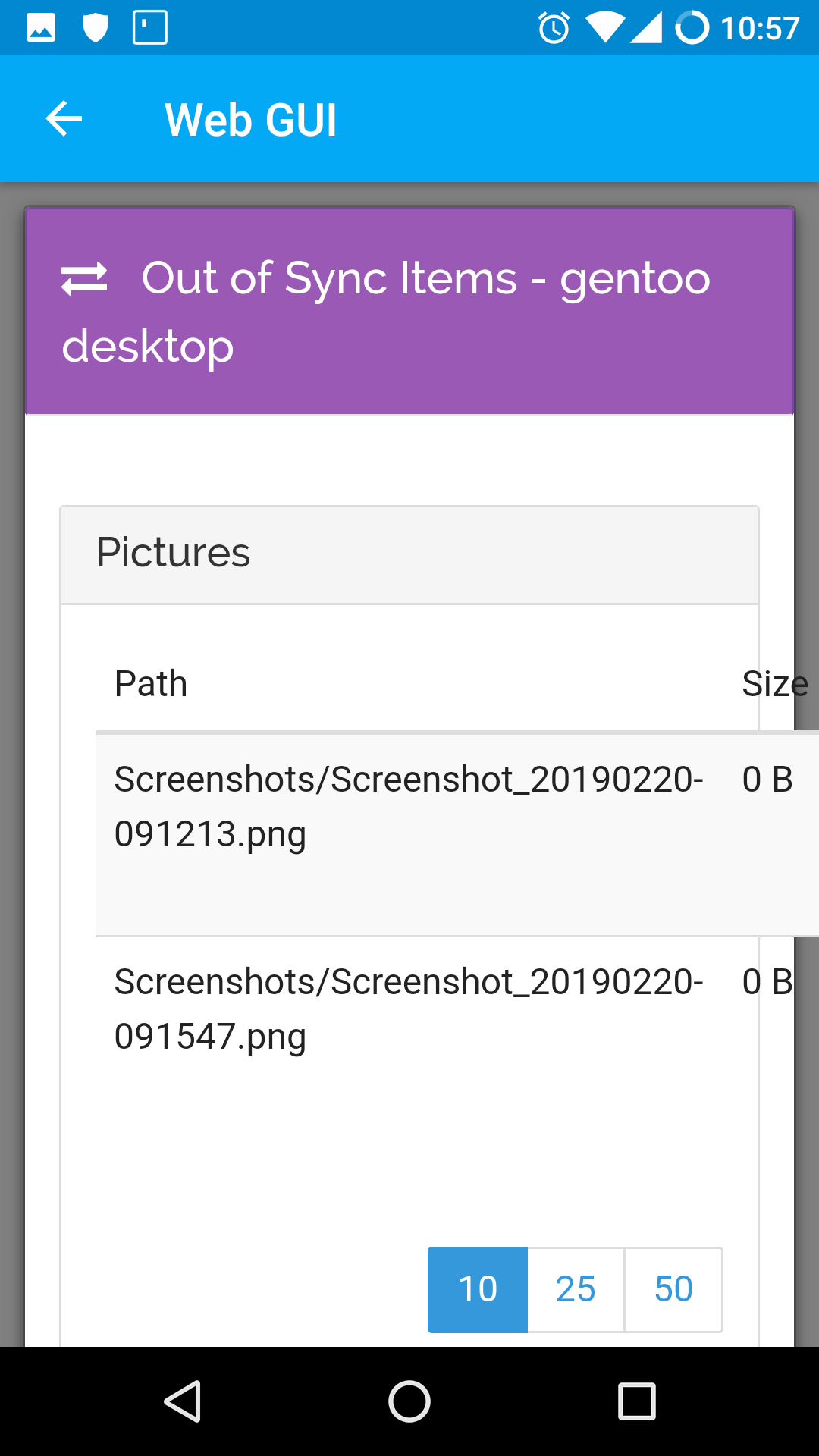Tap the 10:57 clock in status bar
The width and height of the screenshot is (819, 1456).
758,27
